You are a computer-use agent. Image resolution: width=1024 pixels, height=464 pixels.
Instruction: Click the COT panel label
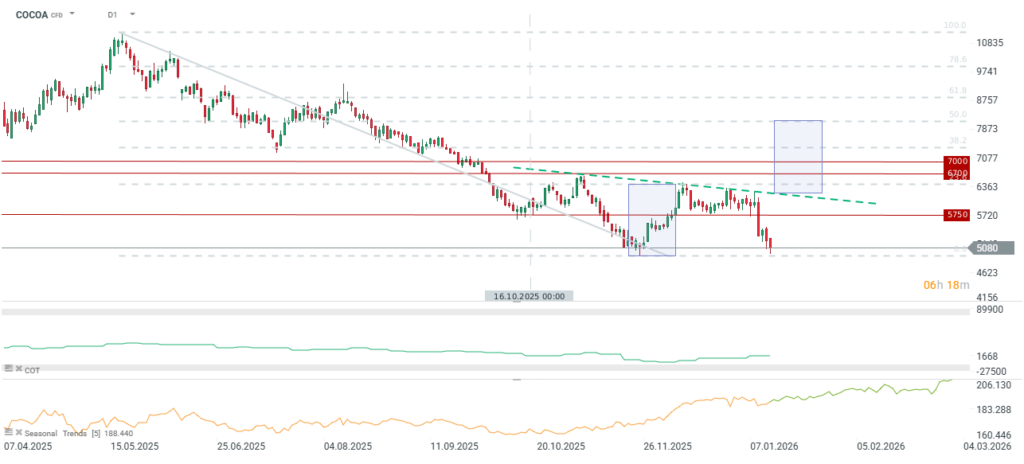(x=32, y=369)
